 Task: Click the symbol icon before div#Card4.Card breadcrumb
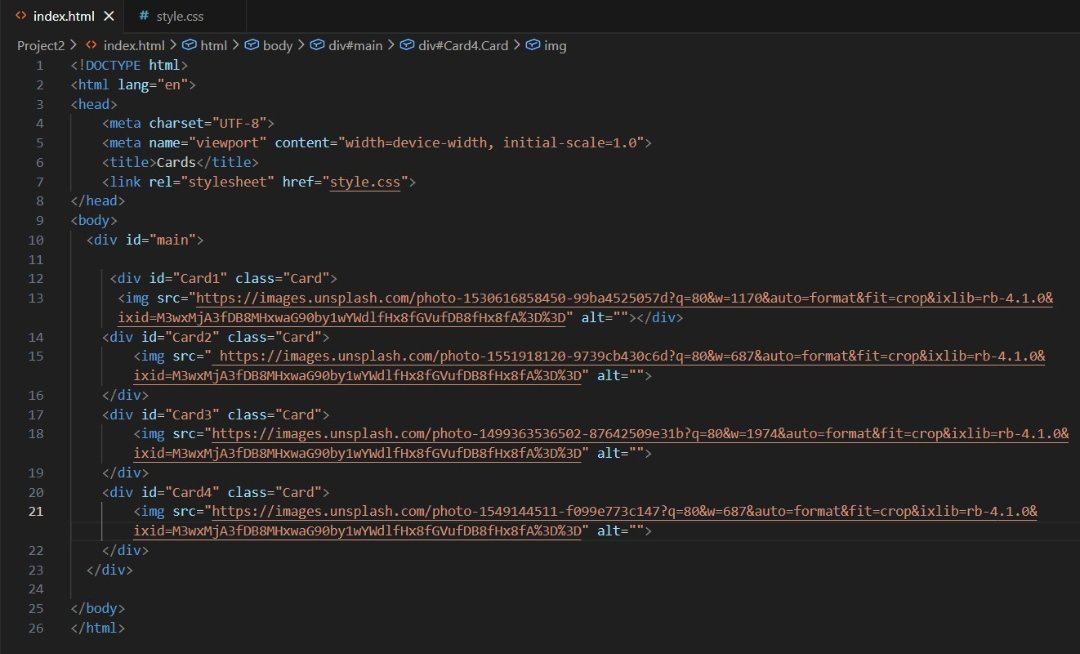click(407, 45)
